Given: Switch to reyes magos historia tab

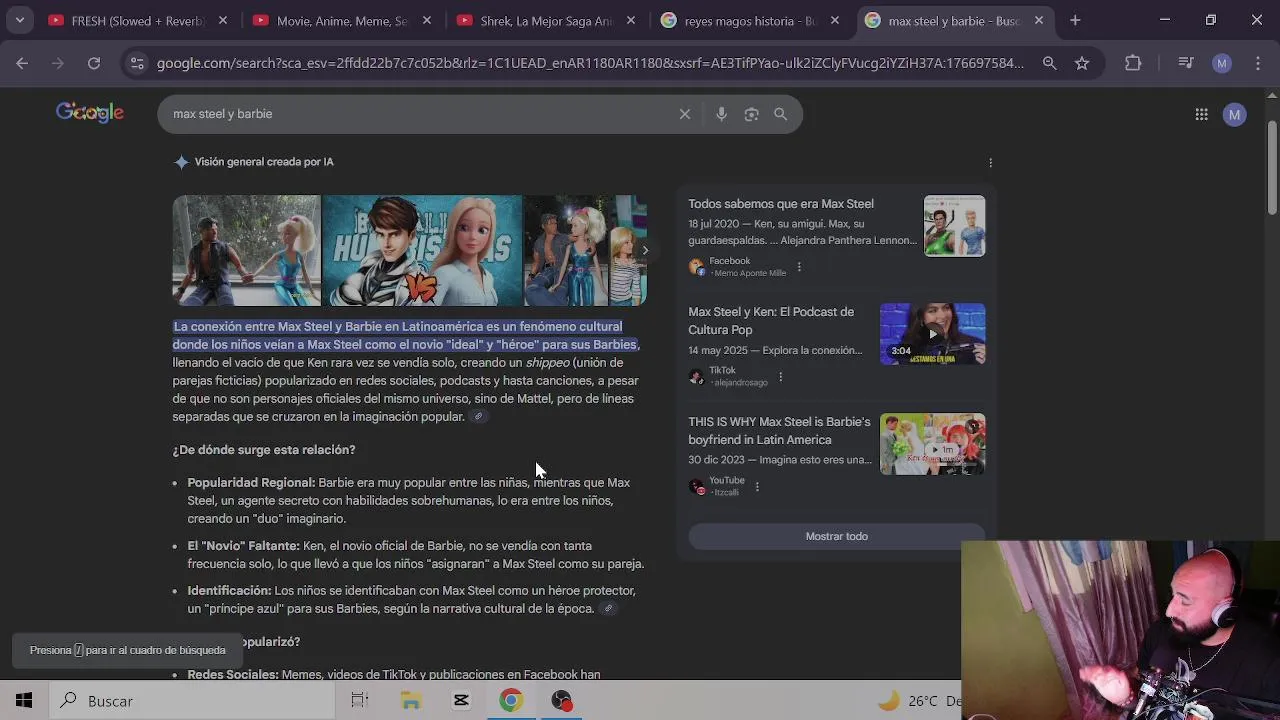Looking at the screenshot, I should point(751,20).
